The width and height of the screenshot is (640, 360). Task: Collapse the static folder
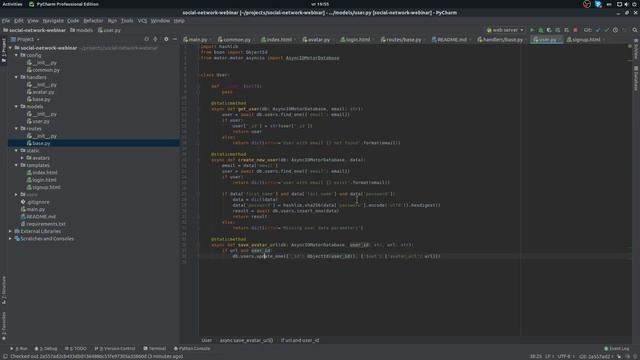pyautogui.click(x=16, y=151)
